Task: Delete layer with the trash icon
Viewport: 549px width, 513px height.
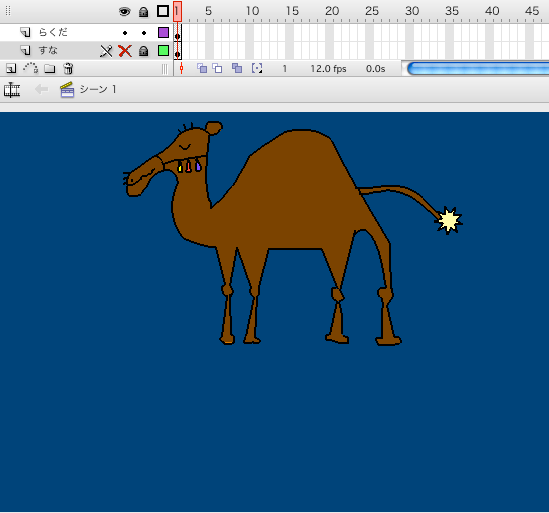Action: (x=68, y=68)
